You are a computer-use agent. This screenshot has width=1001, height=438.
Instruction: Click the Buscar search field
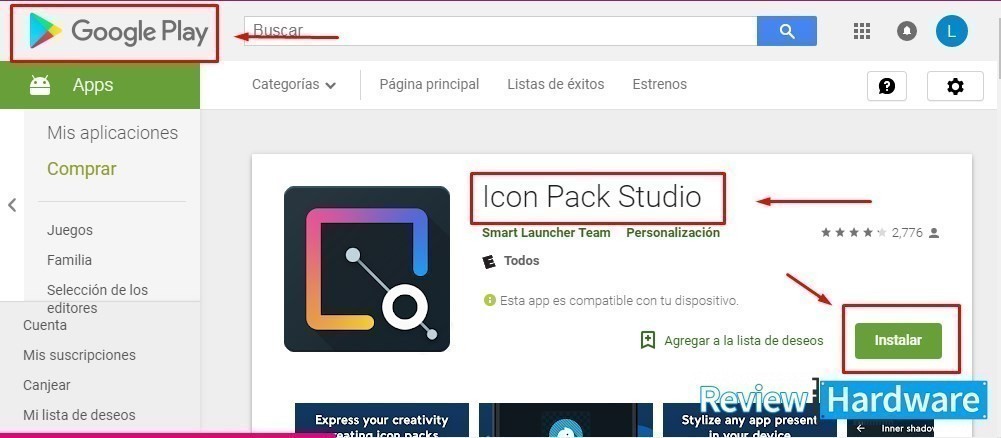tap(500, 31)
